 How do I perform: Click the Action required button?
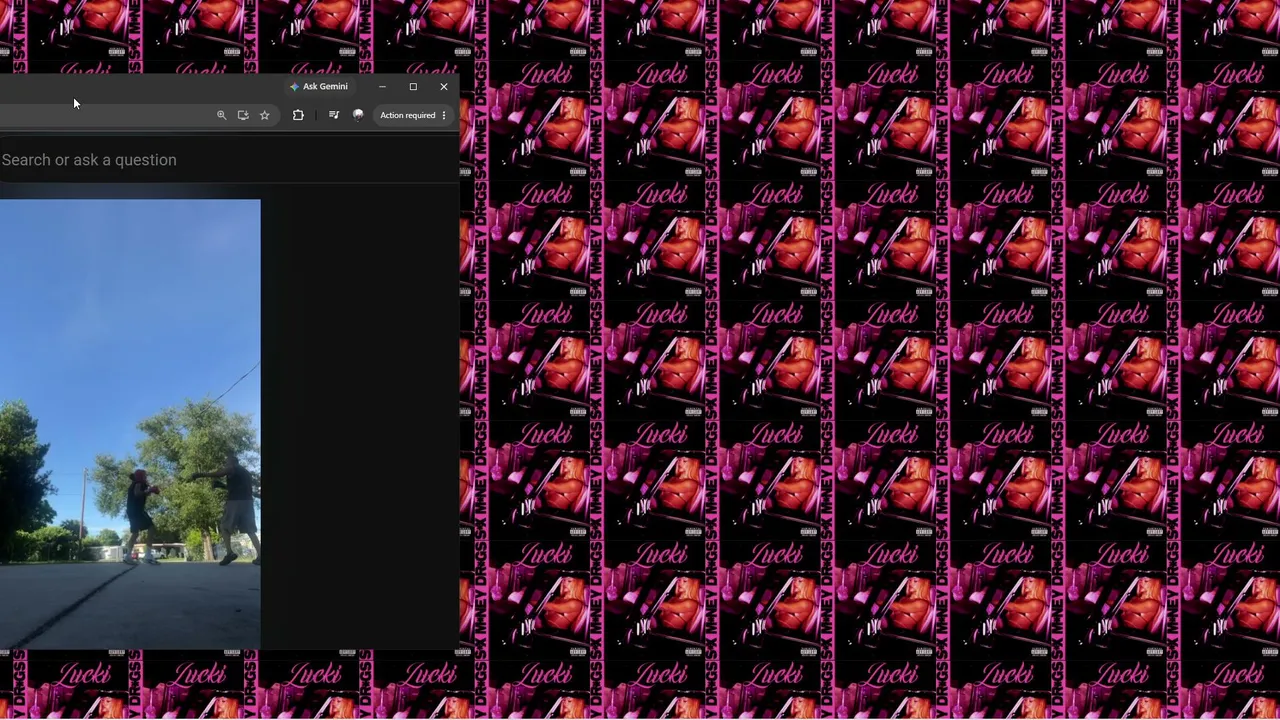pos(408,115)
